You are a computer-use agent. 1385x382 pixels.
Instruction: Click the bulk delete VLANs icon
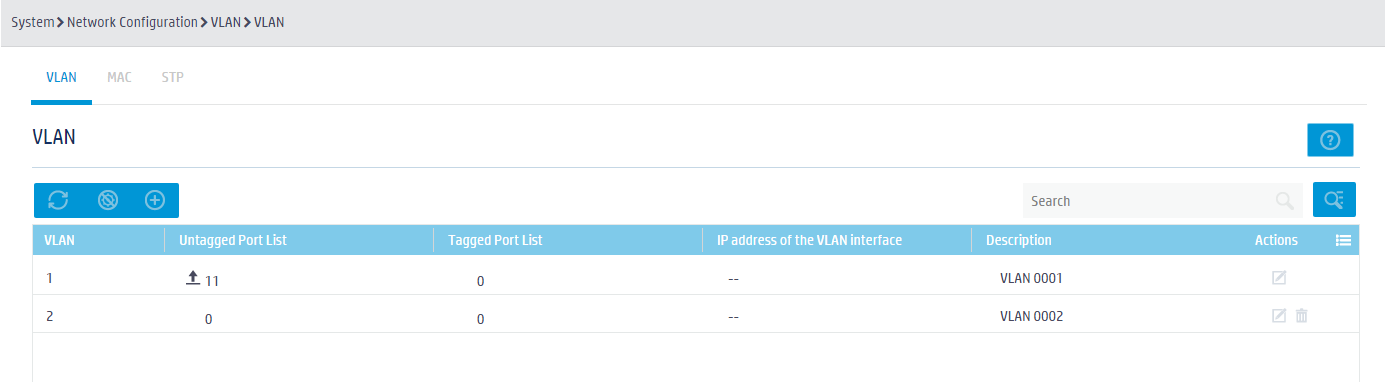coord(107,200)
